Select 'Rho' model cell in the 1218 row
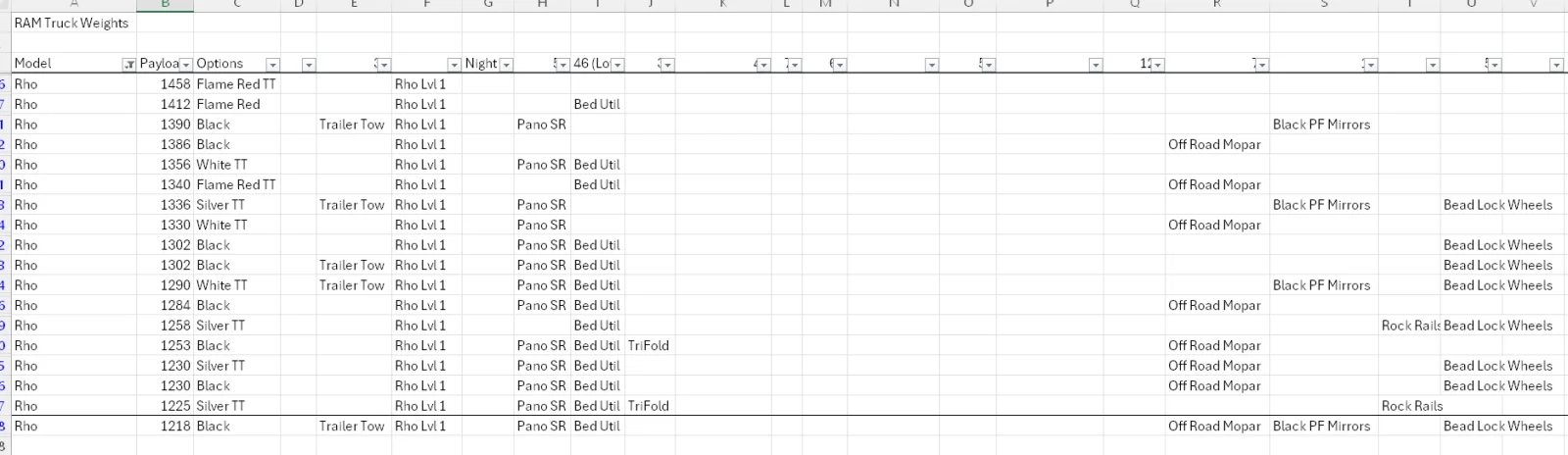 (25, 426)
